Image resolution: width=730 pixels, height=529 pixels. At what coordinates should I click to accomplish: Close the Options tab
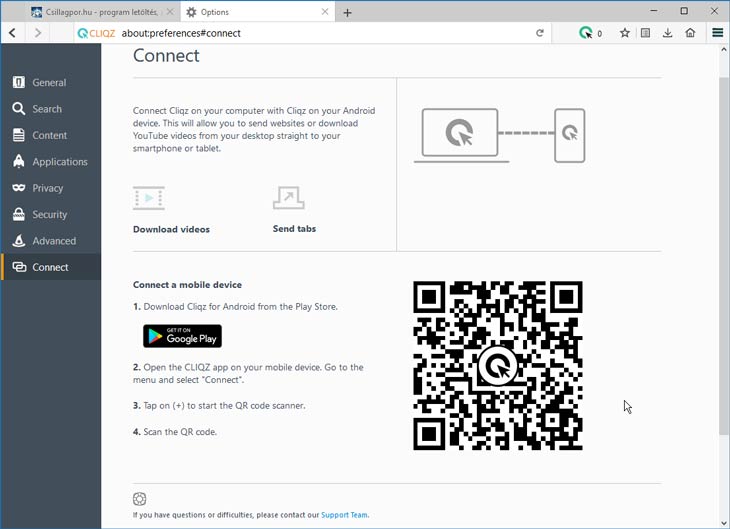pyautogui.click(x=325, y=12)
